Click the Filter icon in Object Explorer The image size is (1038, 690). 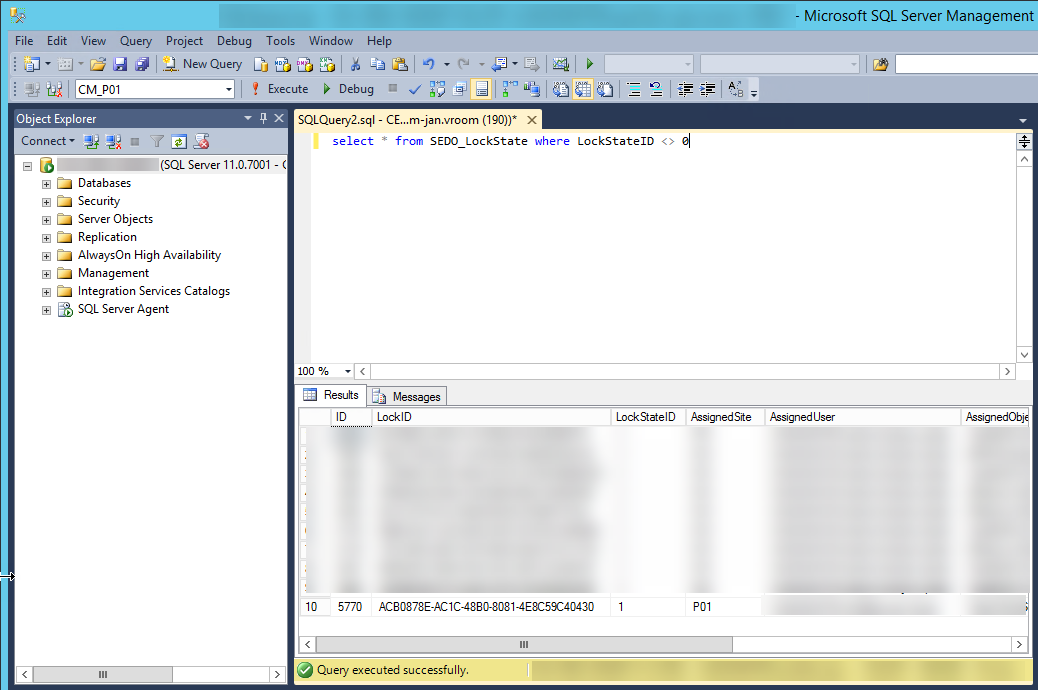156,141
